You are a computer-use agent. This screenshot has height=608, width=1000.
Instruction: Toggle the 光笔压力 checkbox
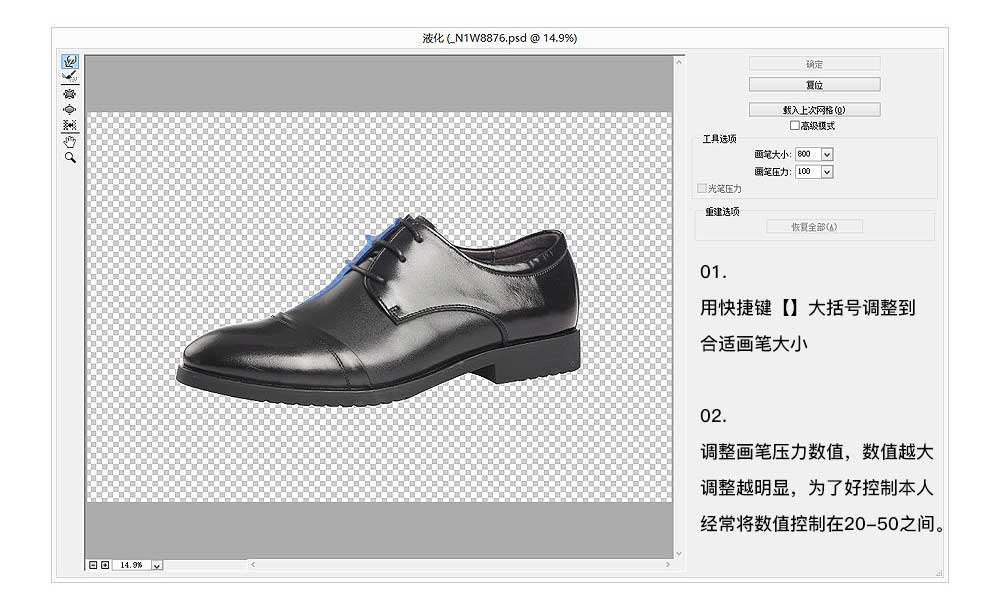[700, 187]
